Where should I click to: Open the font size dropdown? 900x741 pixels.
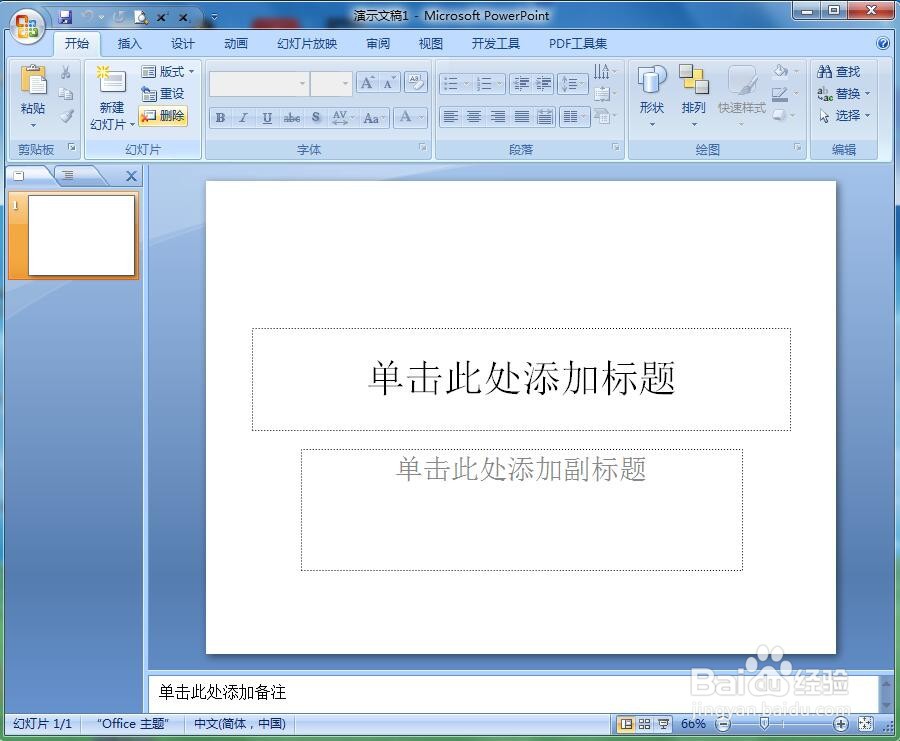tap(345, 84)
